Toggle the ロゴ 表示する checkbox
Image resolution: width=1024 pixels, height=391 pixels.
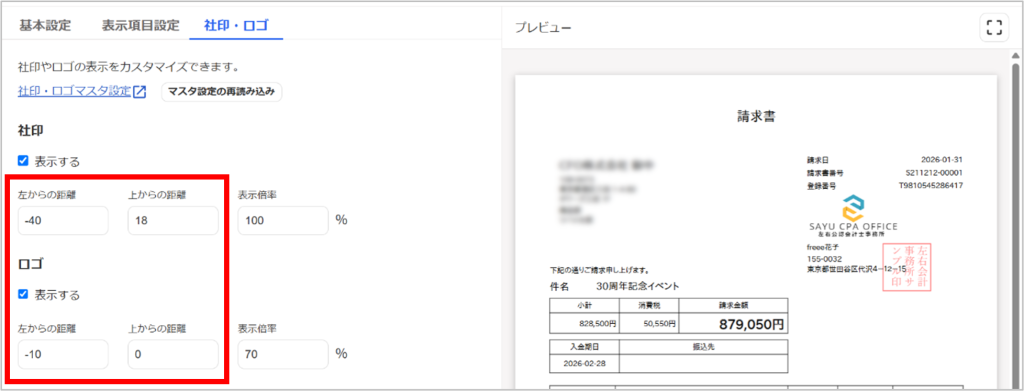tap(23, 294)
